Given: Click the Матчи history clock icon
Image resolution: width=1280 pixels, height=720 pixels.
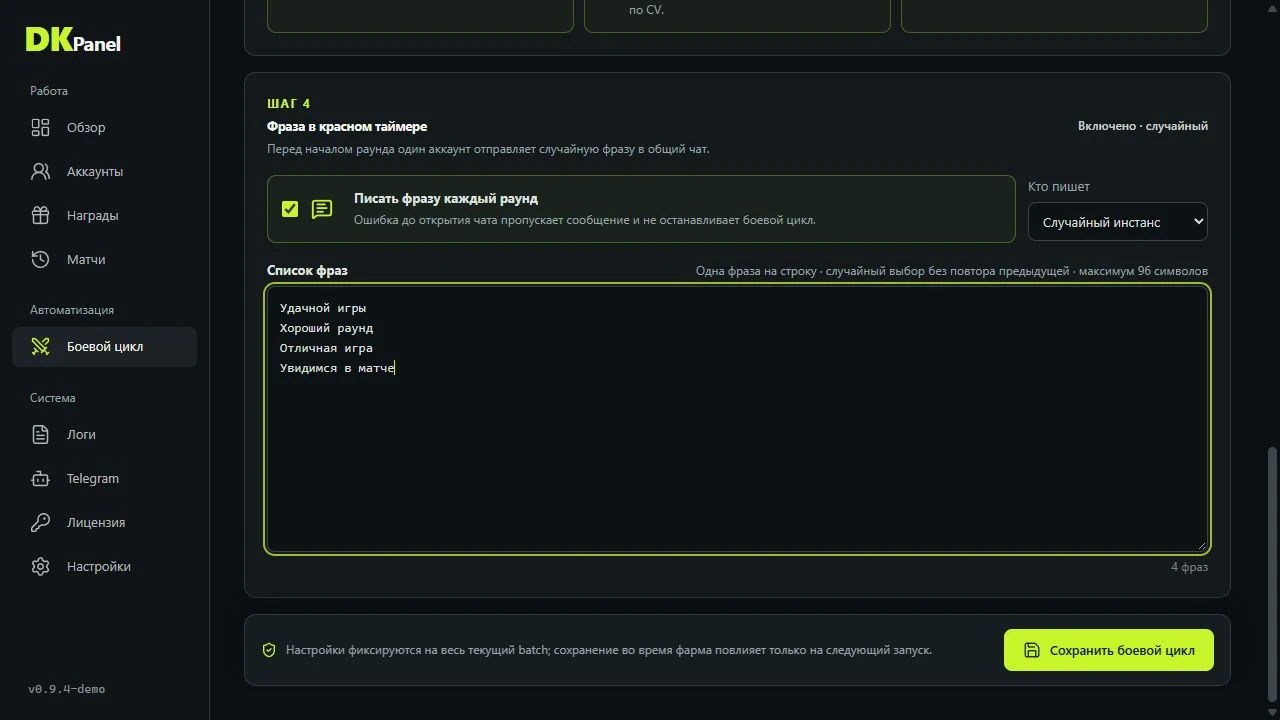Looking at the screenshot, I should [40, 259].
